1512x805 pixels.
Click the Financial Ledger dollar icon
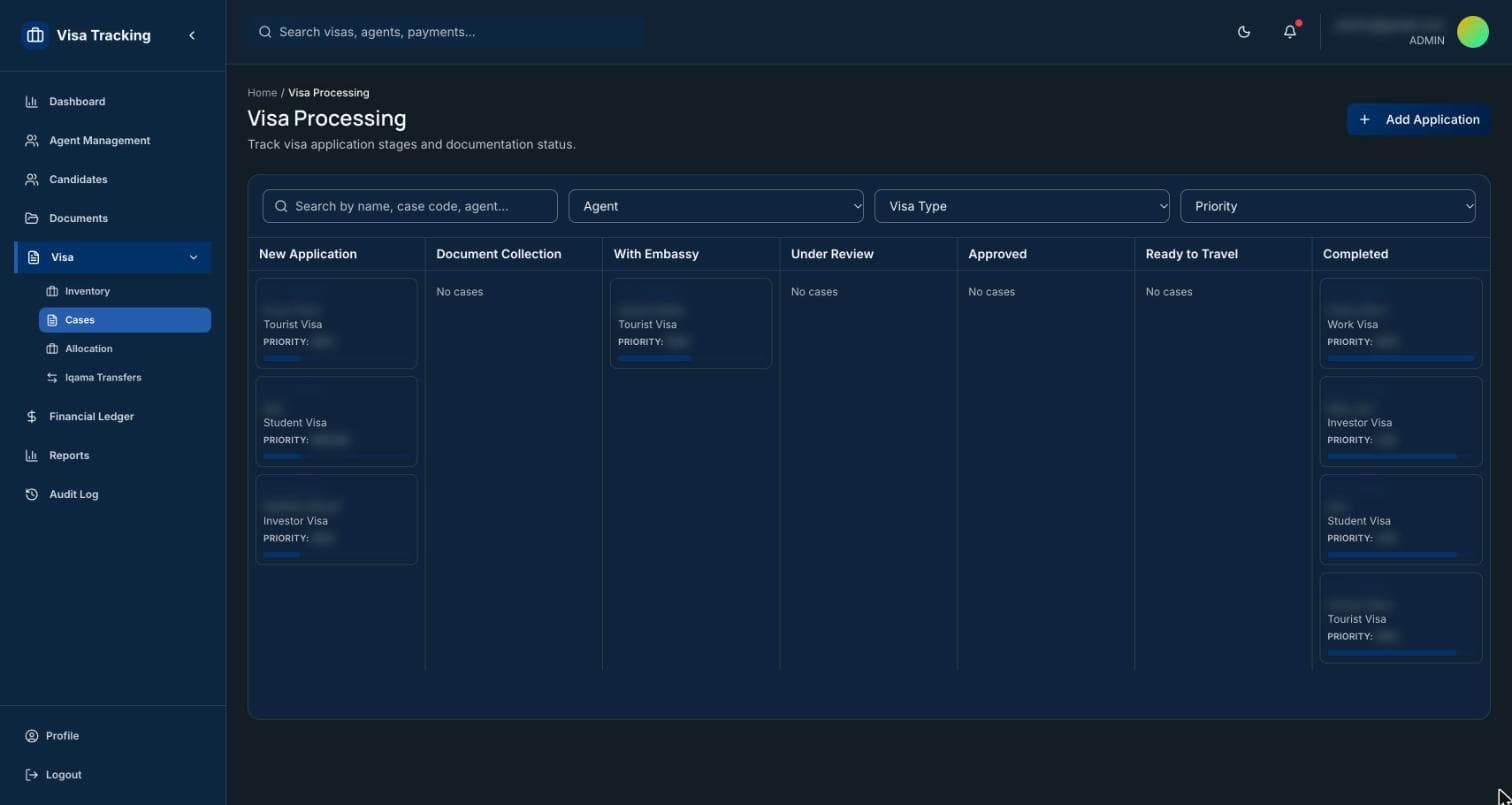[31, 417]
